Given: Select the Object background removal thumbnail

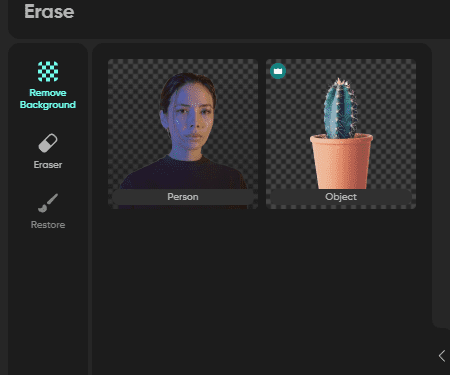Looking at the screenshot, I should pyautogui.click(x=341, y=134).
